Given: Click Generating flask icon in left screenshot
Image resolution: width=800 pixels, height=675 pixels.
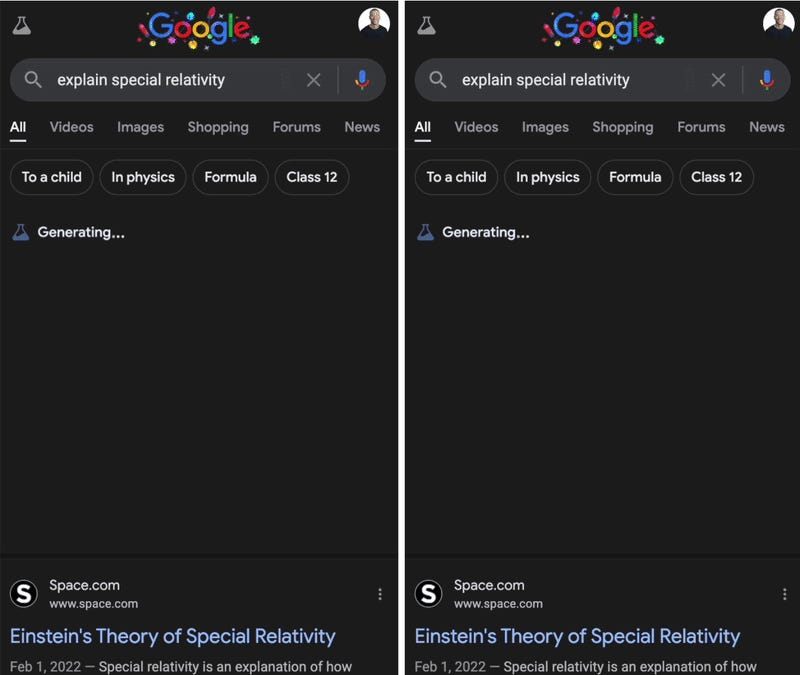Looking at the screenshot, I should click(x=20, y=232).
